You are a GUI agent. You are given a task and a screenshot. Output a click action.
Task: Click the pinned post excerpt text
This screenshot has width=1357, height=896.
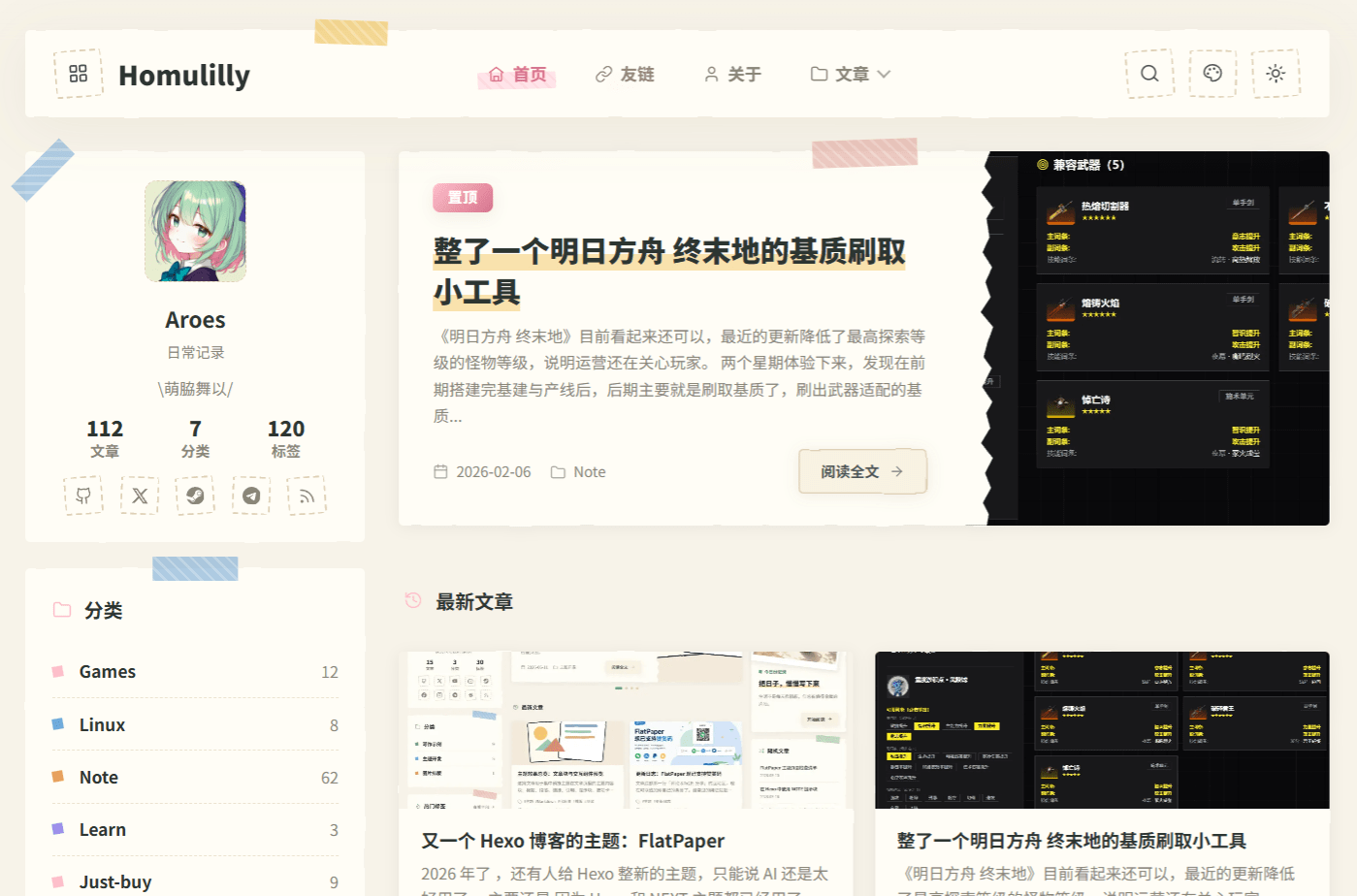point(679,376)
